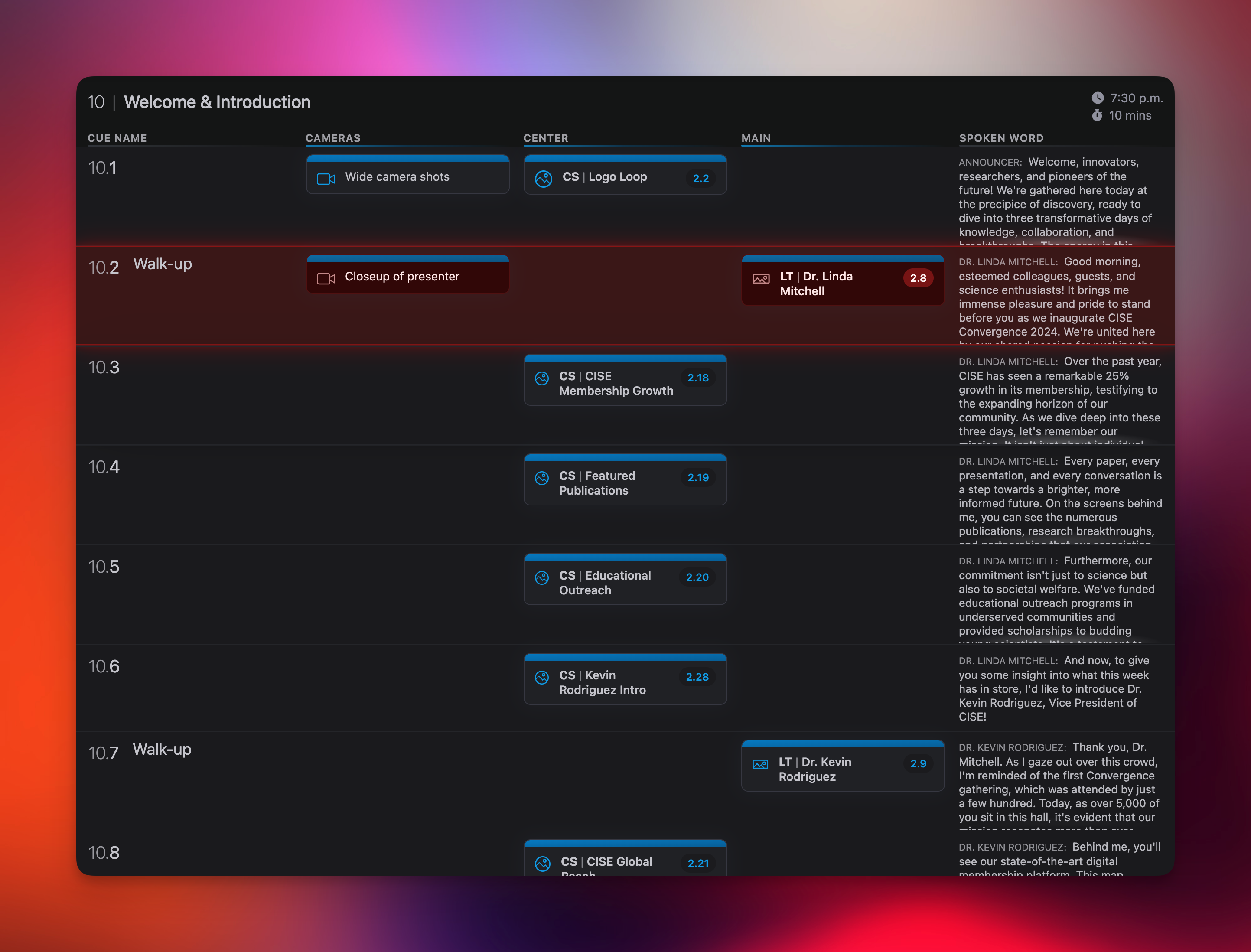Select cue 10.7 Walk-up row name

[162, 750]
